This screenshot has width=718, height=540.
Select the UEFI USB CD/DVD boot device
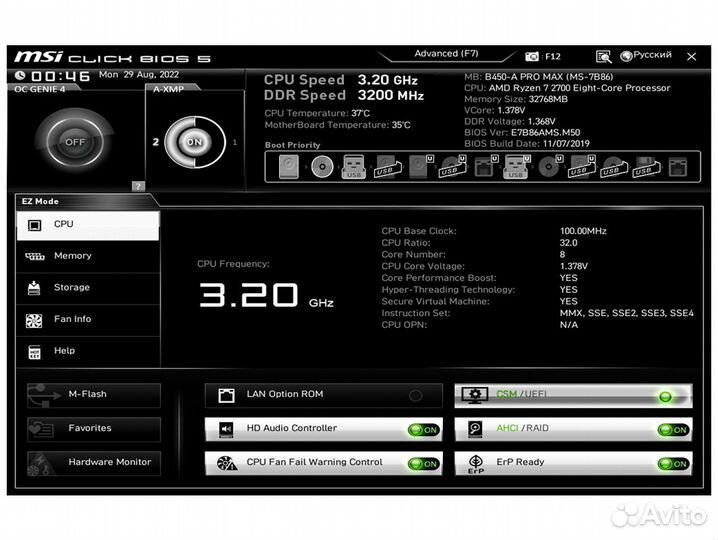pos(452,167)
